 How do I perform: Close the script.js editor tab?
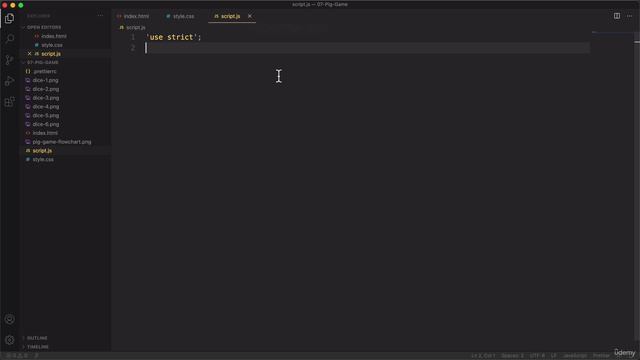tap(250, 16)
